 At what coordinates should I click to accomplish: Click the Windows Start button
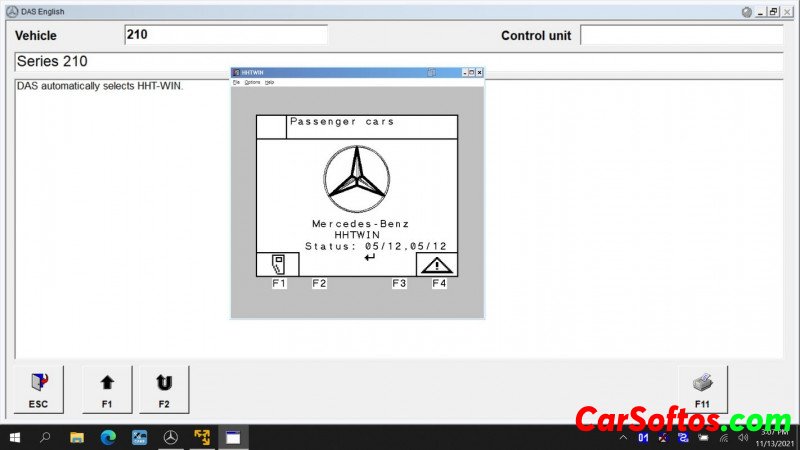pyautogui.click(x=15, y=437)
